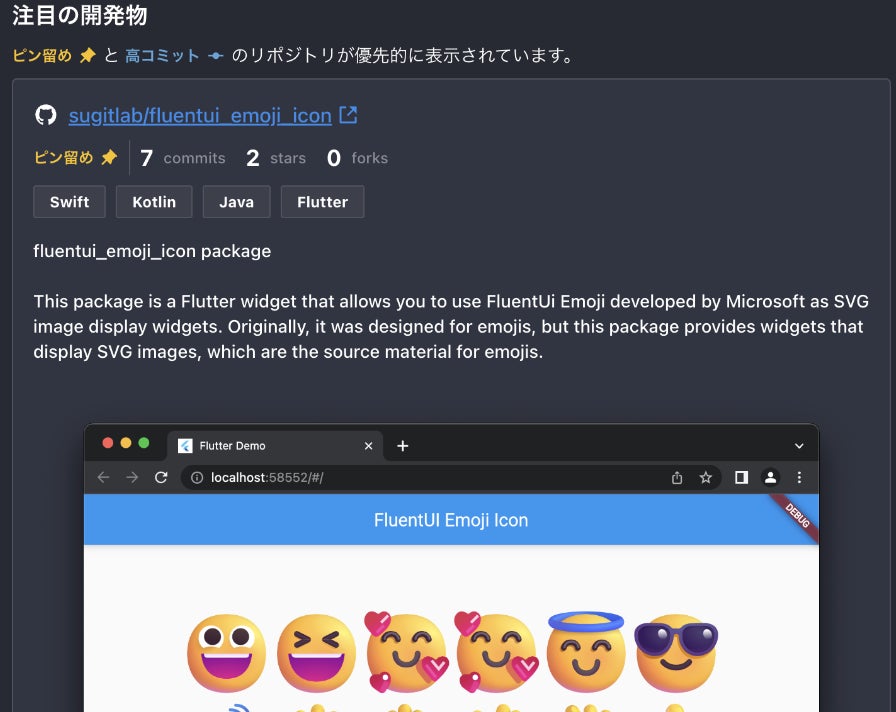Viewport: 896px width, 712px height.
Task: Click the 0 forks count
Action: (358, 158)
